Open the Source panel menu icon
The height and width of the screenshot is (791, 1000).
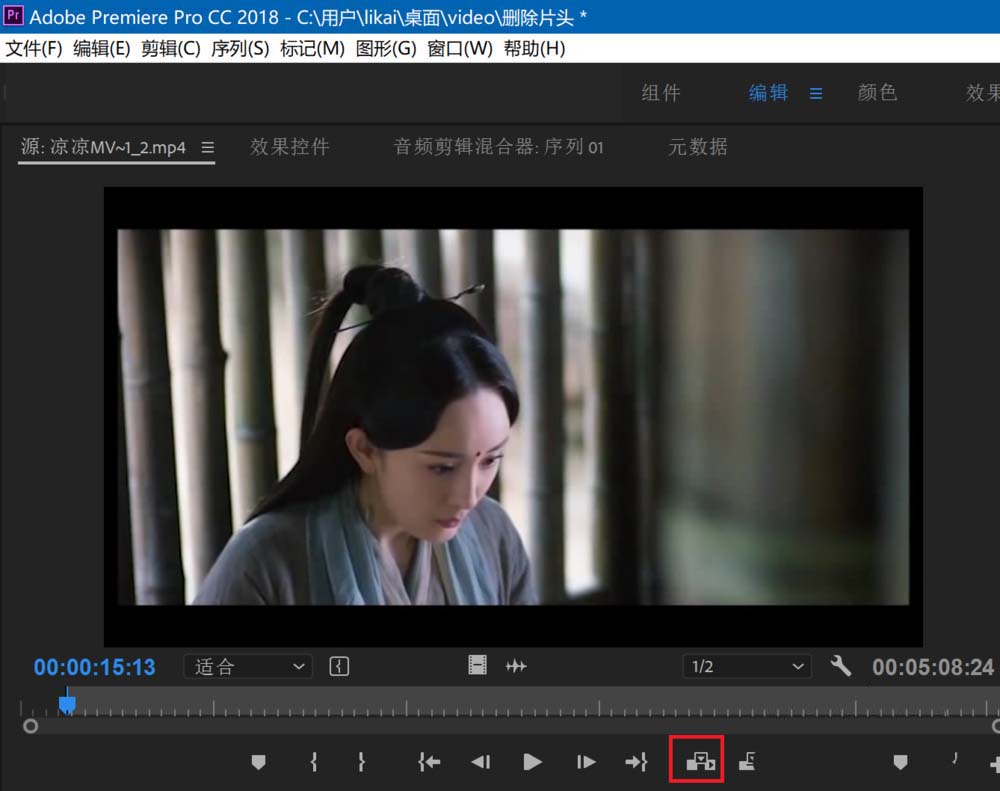coord(207,148)
